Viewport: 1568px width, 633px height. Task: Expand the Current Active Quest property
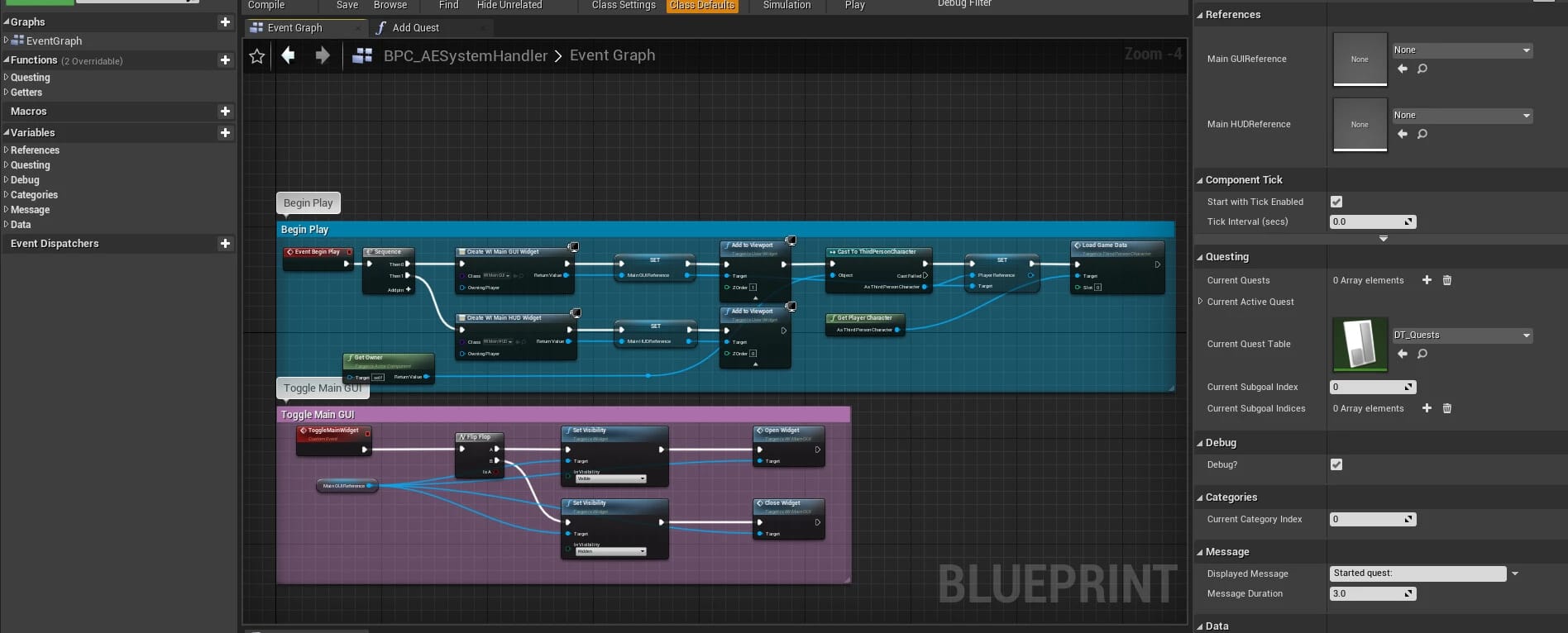coord(1200,302)
